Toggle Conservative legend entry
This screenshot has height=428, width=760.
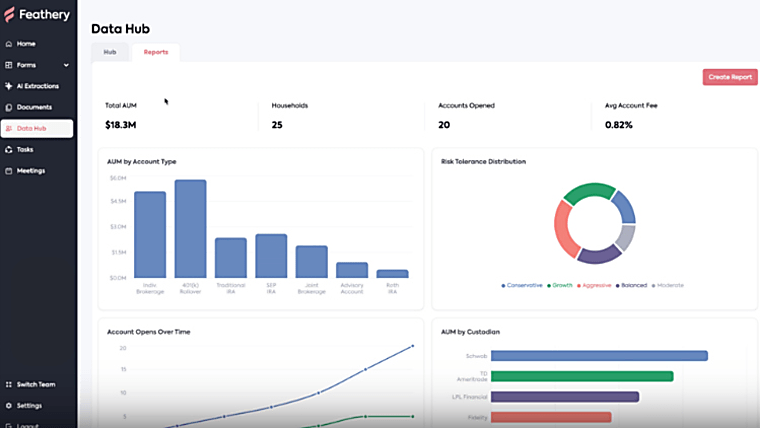pos(522,285)
